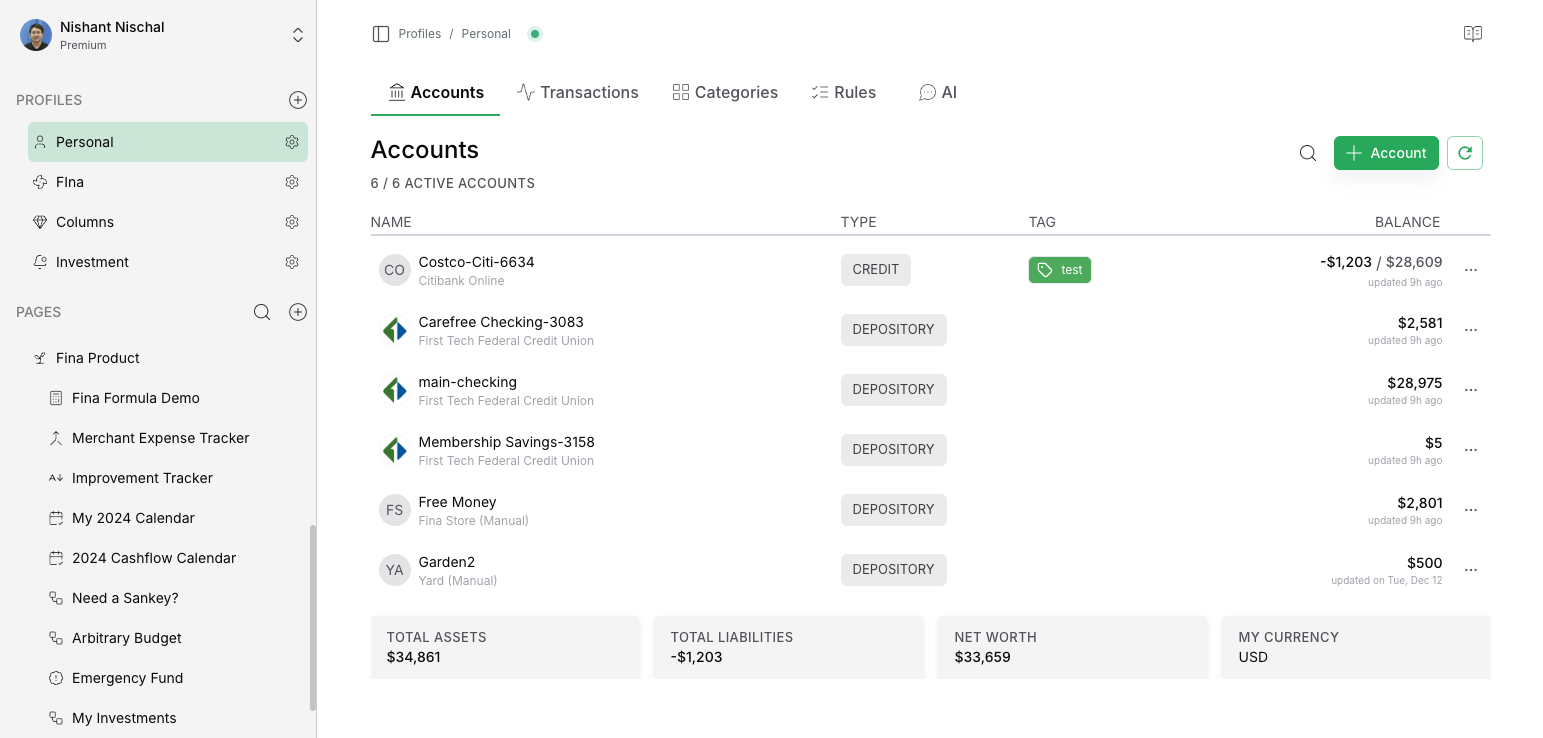Open more options for Free Money
This screenshot has height=738, width=1543.
pyautogui.click(x=1471, y=510)
